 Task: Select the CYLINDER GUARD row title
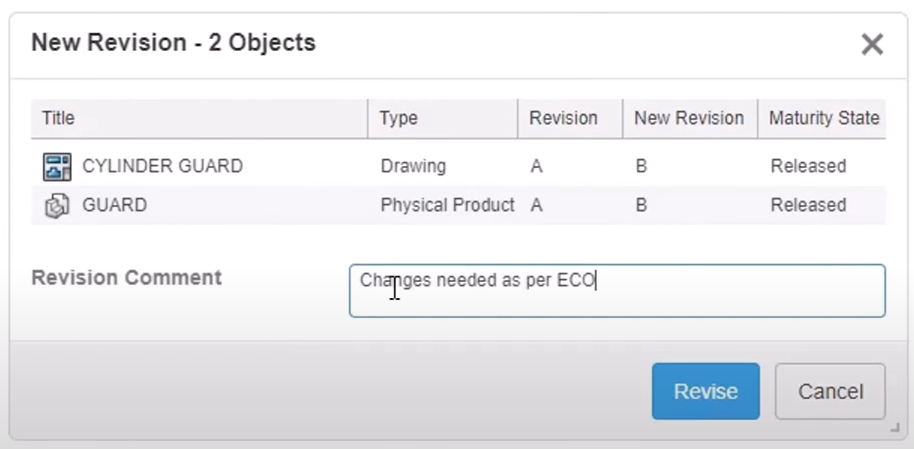point(162,166)
